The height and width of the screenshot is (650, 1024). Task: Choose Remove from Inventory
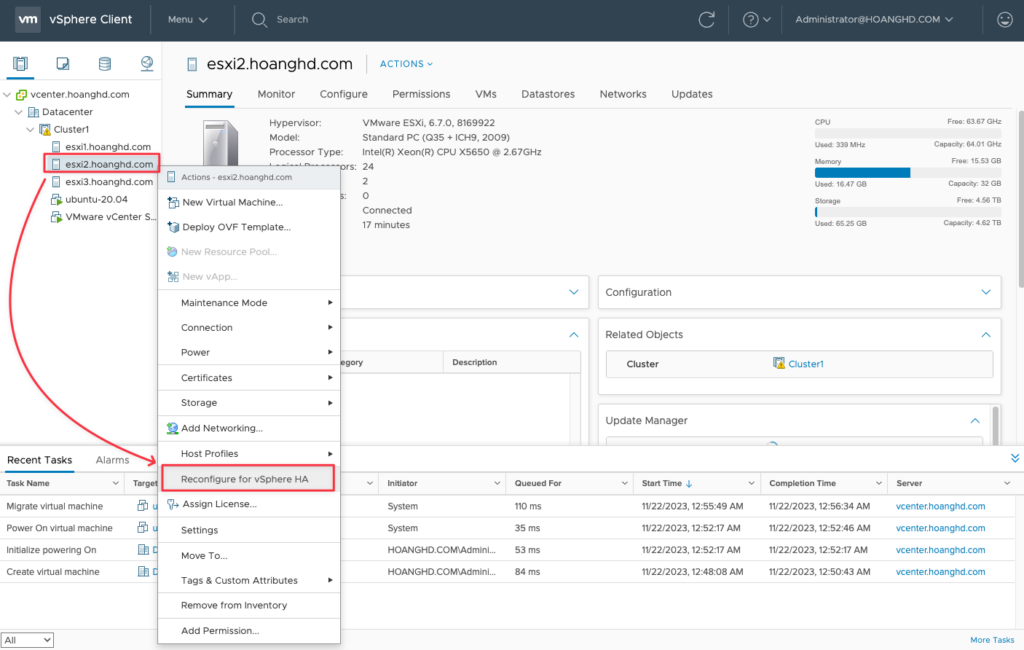point(249,605)
